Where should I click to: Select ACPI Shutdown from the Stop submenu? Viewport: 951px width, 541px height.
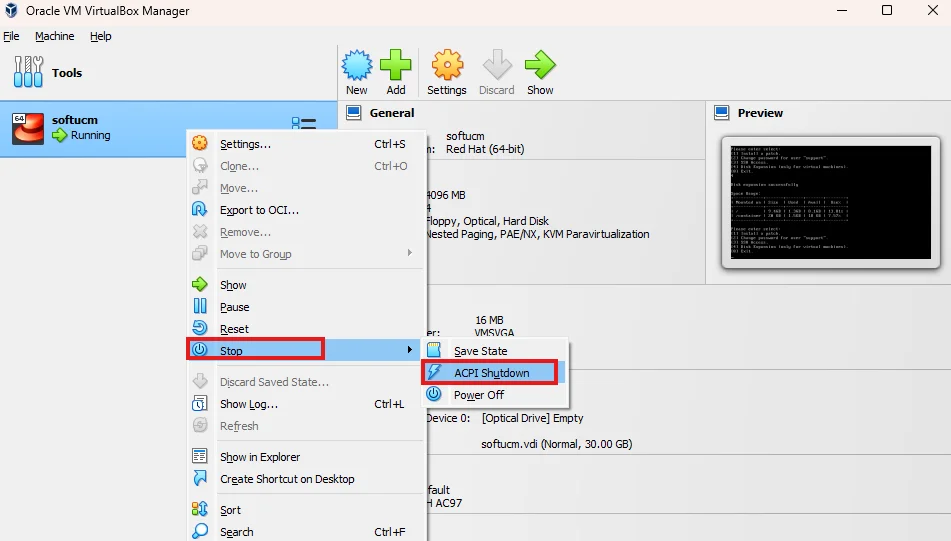pyautogui.click(x=492, y=372)
